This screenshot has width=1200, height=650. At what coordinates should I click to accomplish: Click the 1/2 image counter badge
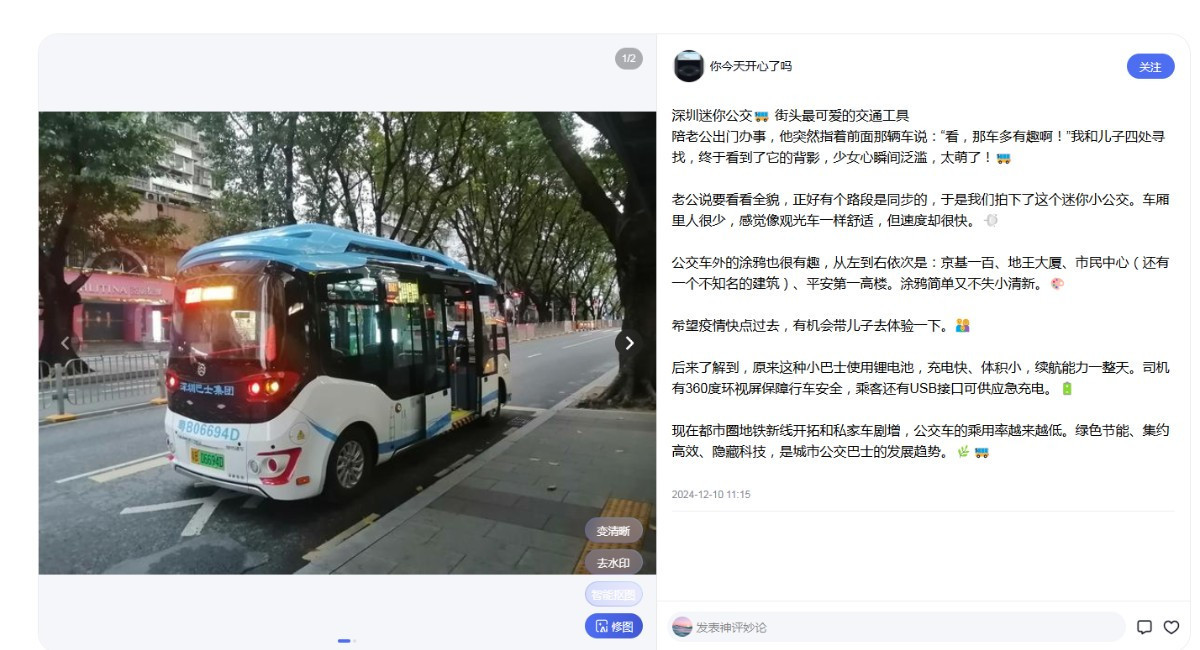(x=629, y=59)
